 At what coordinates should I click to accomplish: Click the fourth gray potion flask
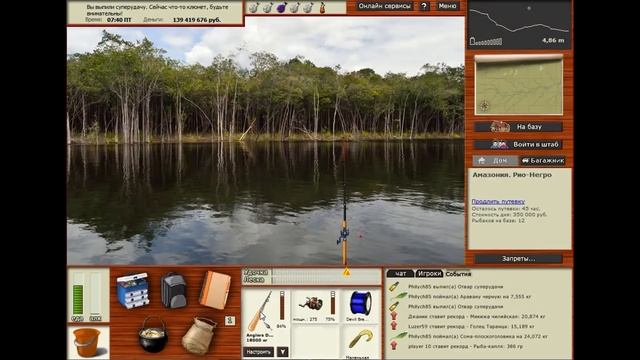[295, 7]
